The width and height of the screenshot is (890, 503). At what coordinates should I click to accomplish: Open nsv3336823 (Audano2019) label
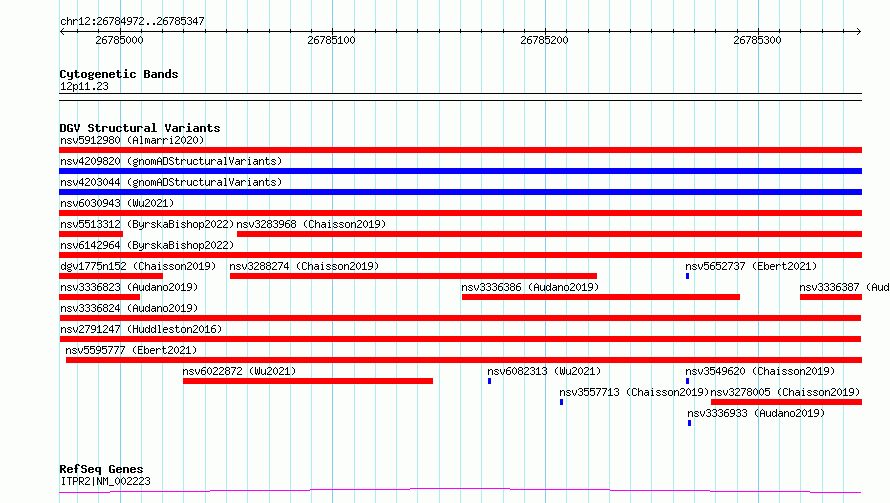click(x=129, y=287)
